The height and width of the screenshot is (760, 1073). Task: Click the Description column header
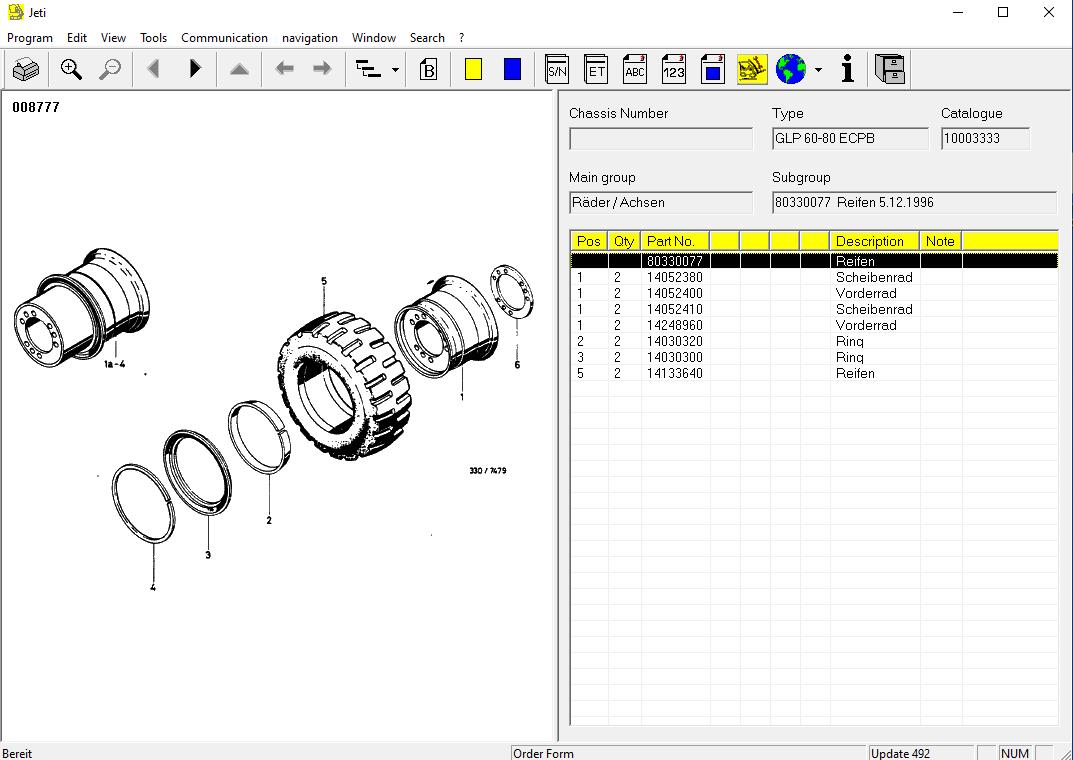point(875,241)
